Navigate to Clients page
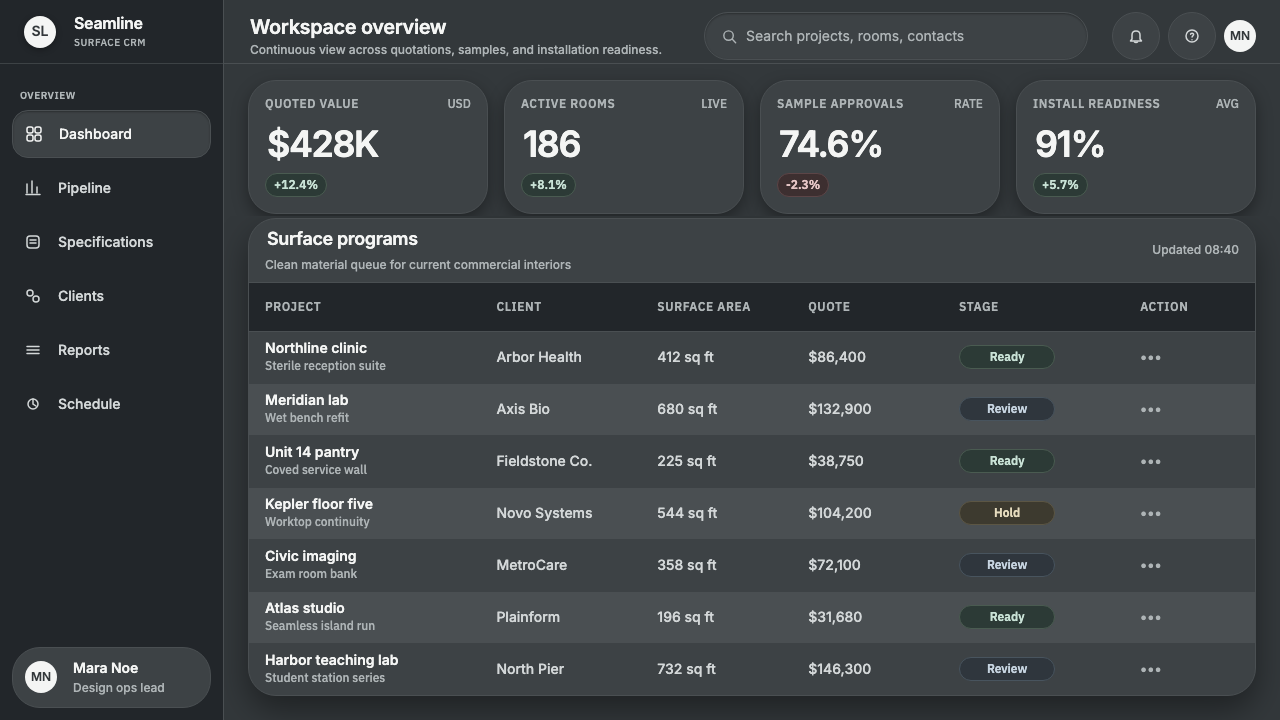The width and height of the screenshot is (1280, 720). point(111,296)
